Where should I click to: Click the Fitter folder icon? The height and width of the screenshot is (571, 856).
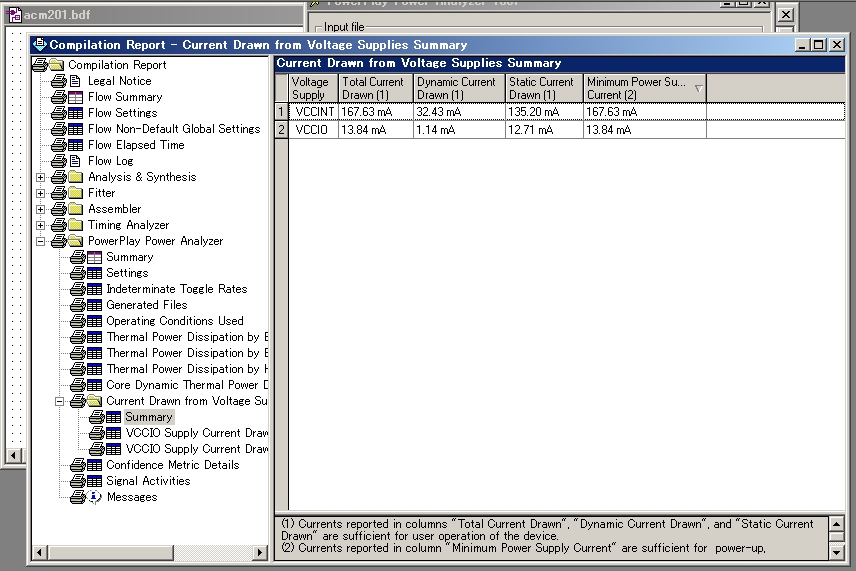[74, 193]
